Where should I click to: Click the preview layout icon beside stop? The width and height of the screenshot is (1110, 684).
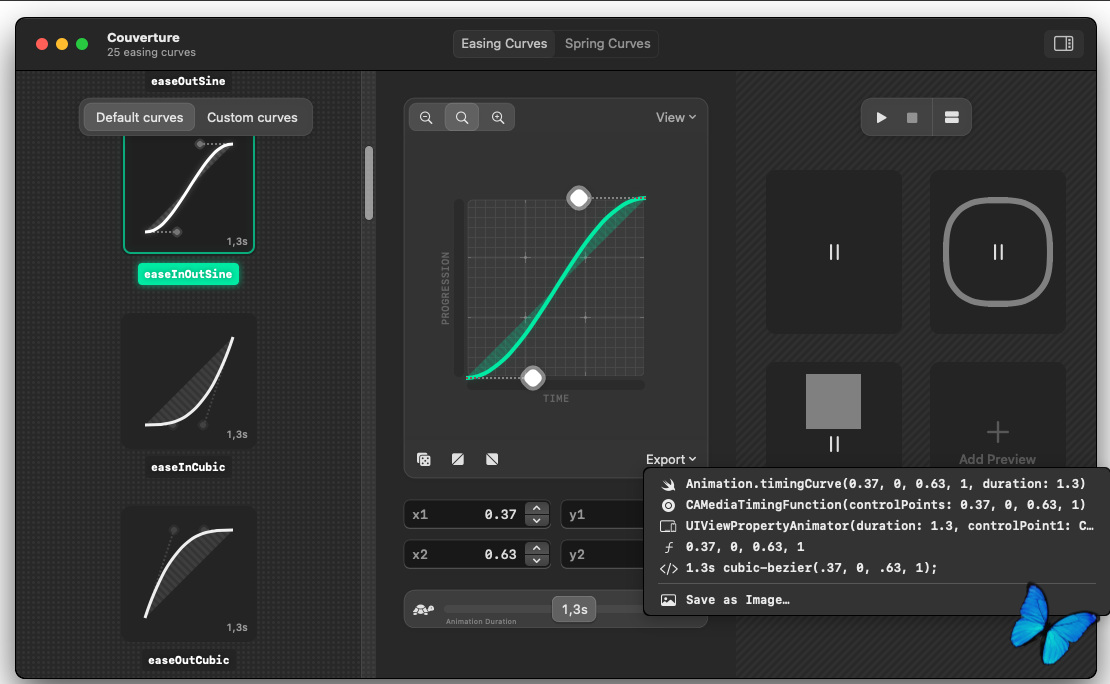(951, 118)
